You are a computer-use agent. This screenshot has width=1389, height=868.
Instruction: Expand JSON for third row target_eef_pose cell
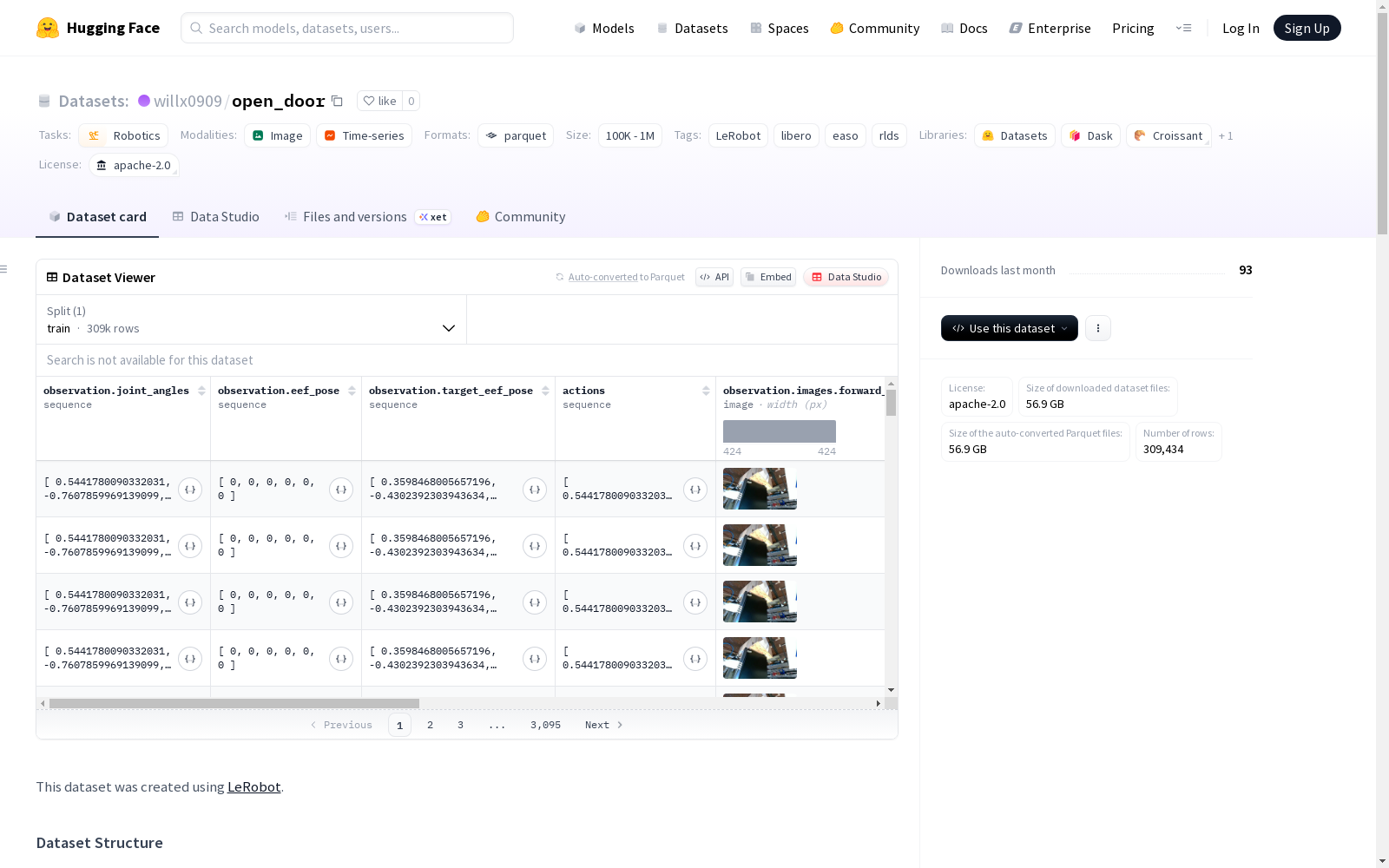click(535, 602)
